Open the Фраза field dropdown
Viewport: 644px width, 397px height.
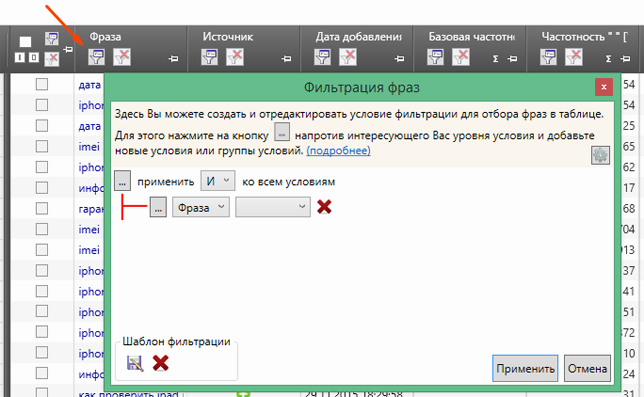(200, 207)
